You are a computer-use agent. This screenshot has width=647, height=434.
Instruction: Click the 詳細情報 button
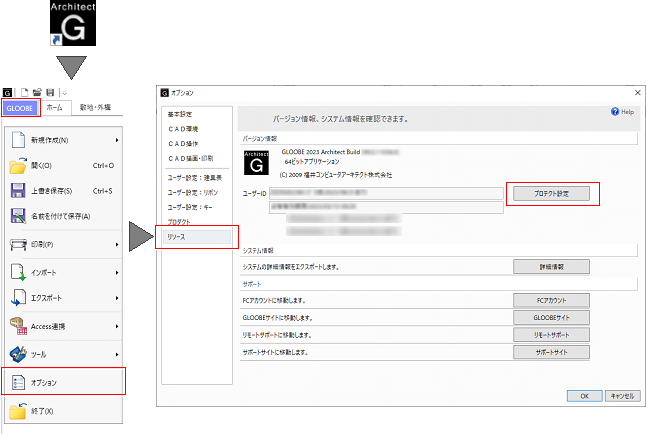[551, 267]
